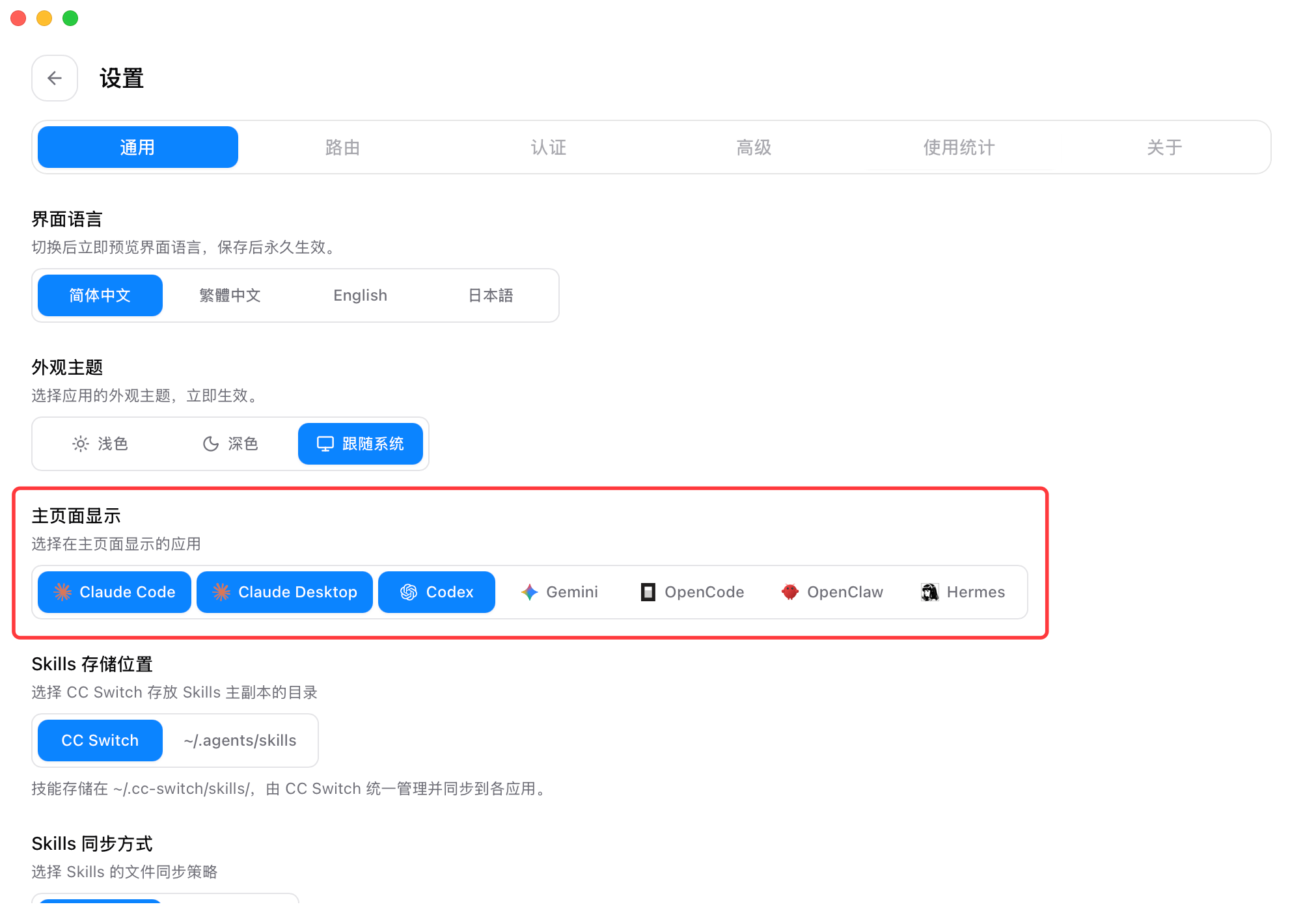Screen dimensions: 1303x924
Task: Show OpenClaw on the homepage
Action: coord(832,592)
